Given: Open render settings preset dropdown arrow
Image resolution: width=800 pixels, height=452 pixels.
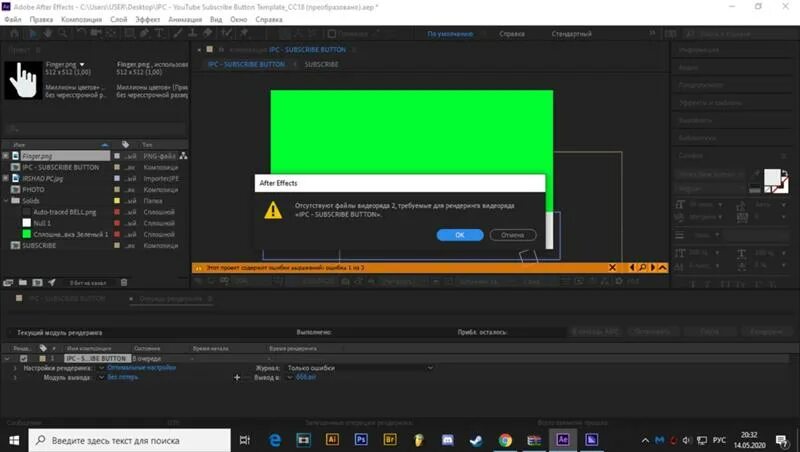Looking at the screenshot, I should tap(102, 368).
